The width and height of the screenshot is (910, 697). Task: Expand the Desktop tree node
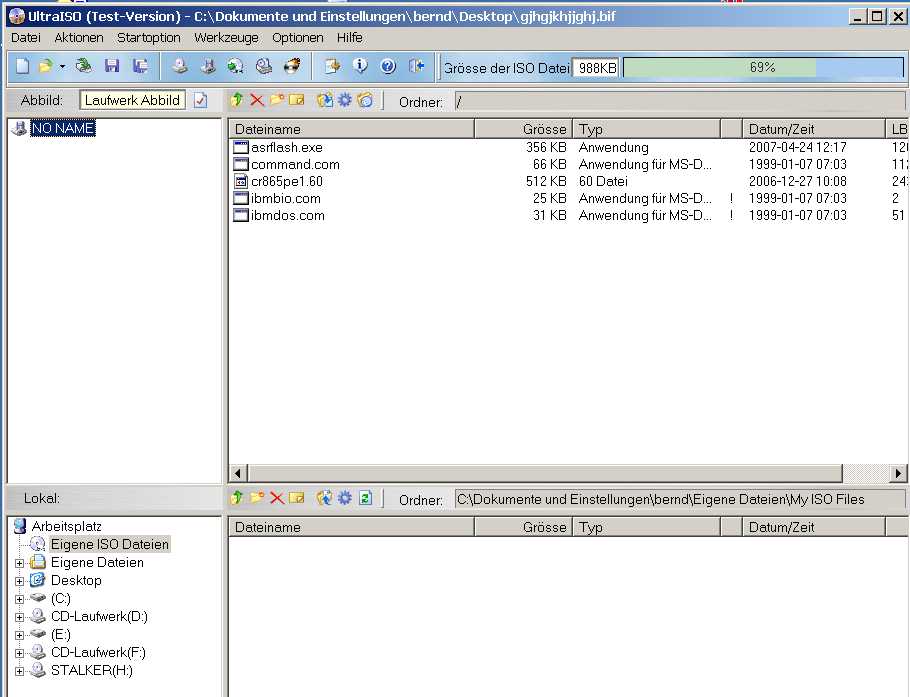click(x=19, y=581)
